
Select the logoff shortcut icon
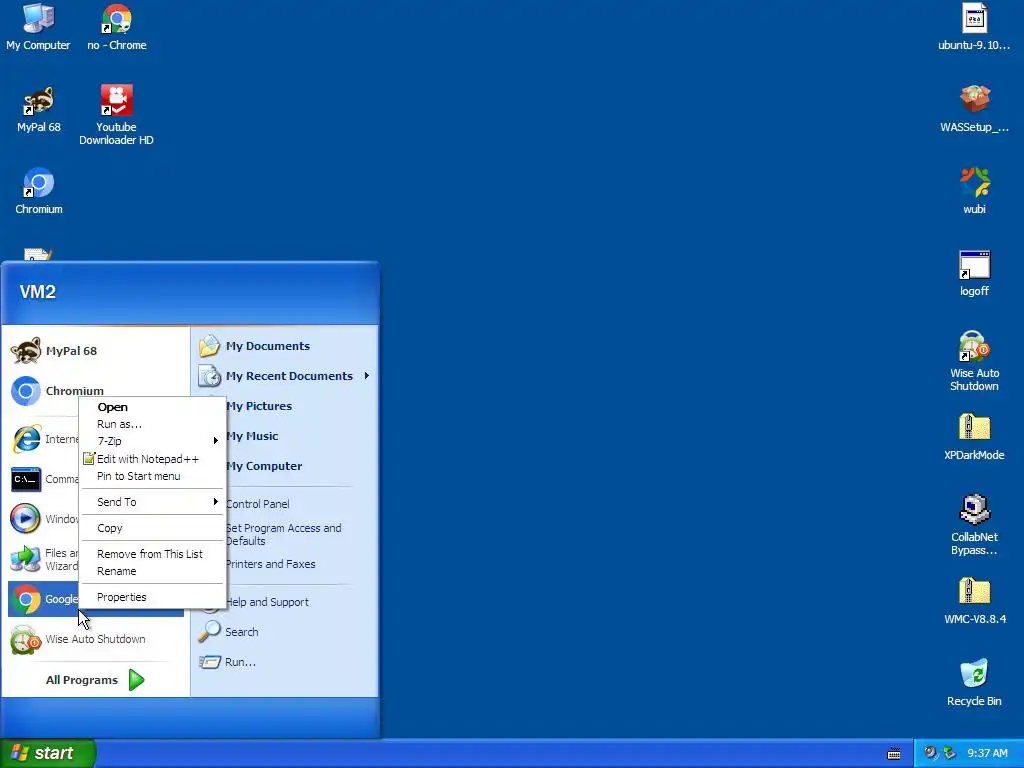click(974, 273)
